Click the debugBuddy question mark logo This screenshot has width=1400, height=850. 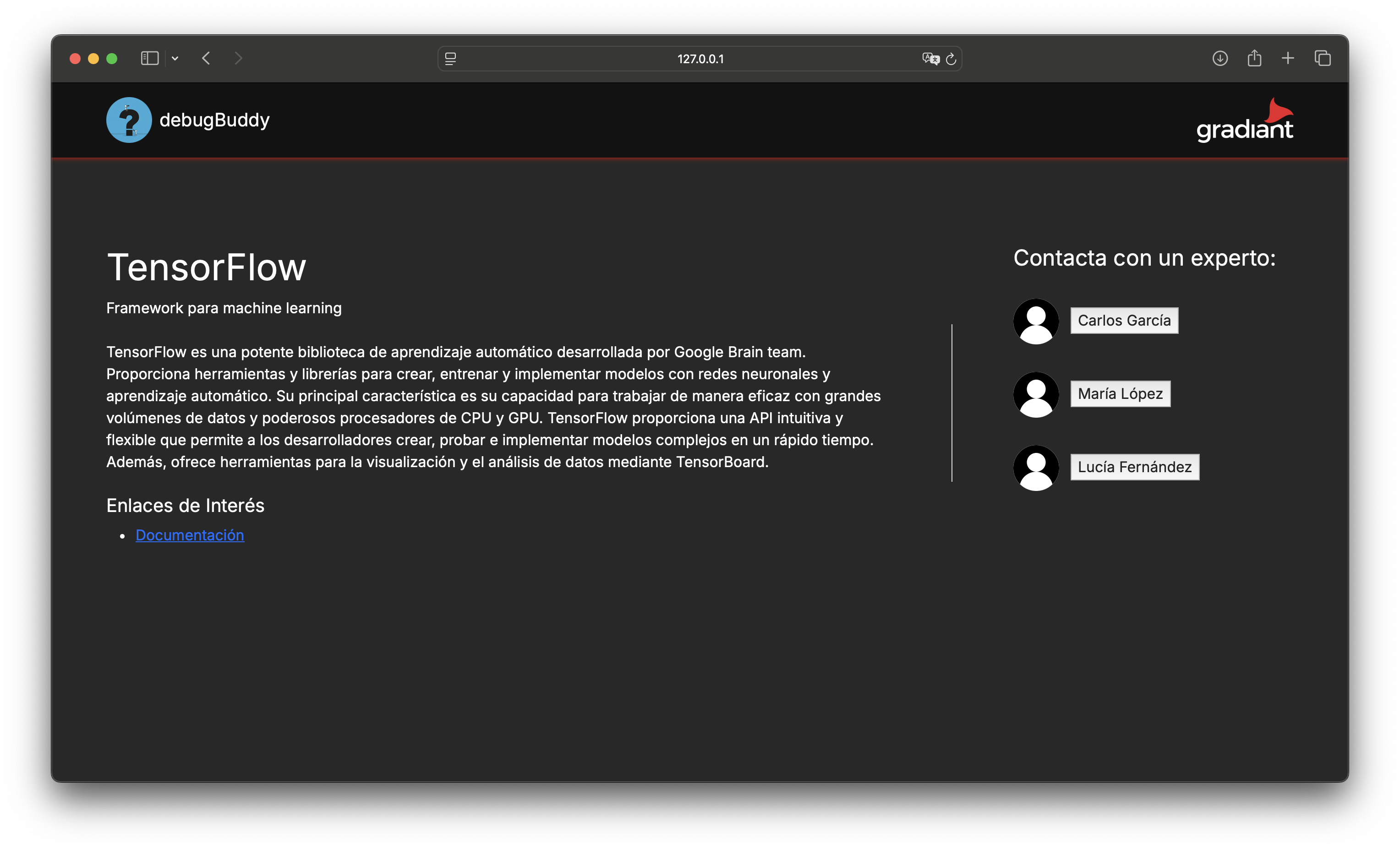coord(129,120)
